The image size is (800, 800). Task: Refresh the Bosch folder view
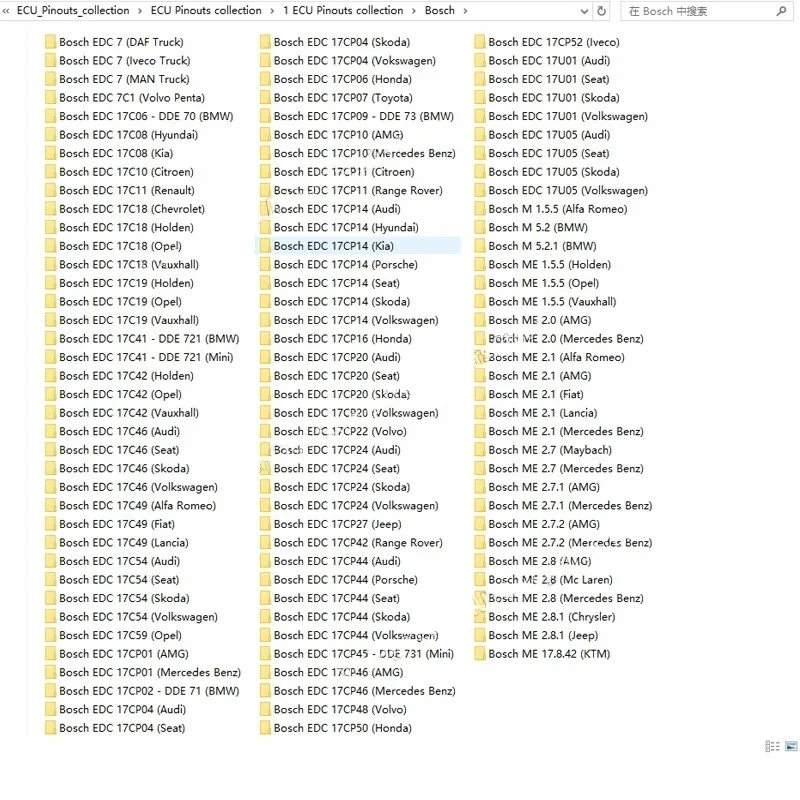click(602, 11)
